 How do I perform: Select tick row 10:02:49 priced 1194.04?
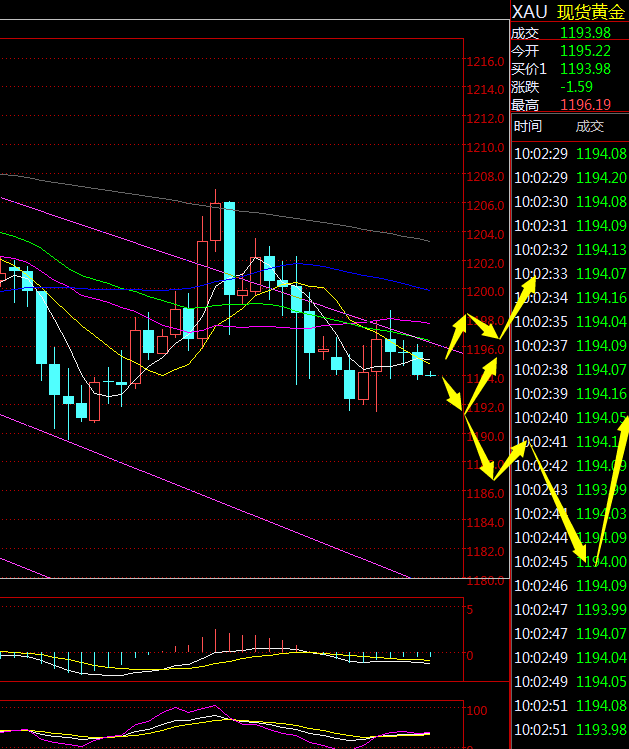pos(570,658)
